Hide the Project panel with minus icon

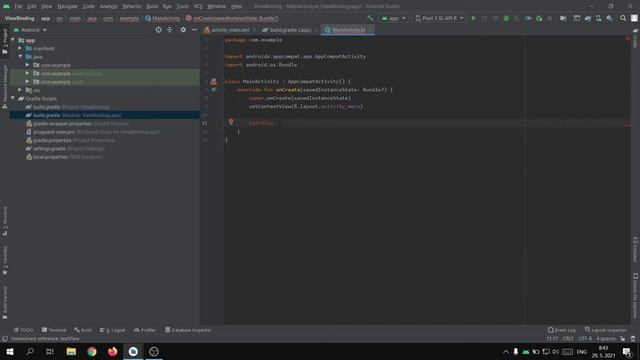pos(194,30)
